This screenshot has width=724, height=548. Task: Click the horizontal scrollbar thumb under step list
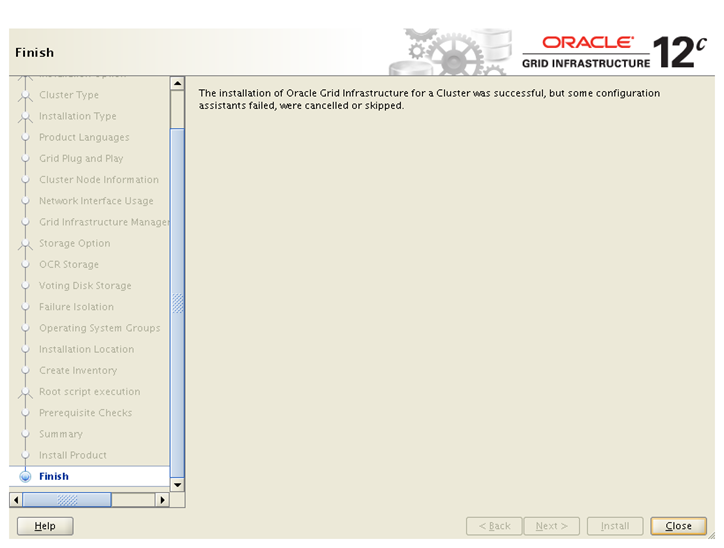point(67,500)
